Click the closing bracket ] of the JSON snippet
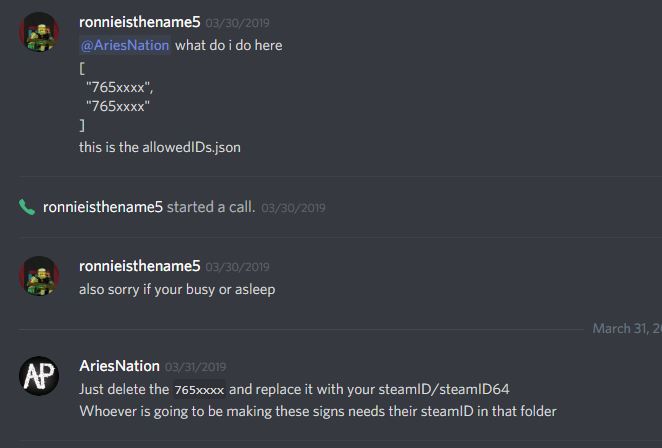Image resolution: width=662 pixels, height=448 pixels. coord(82,125)
